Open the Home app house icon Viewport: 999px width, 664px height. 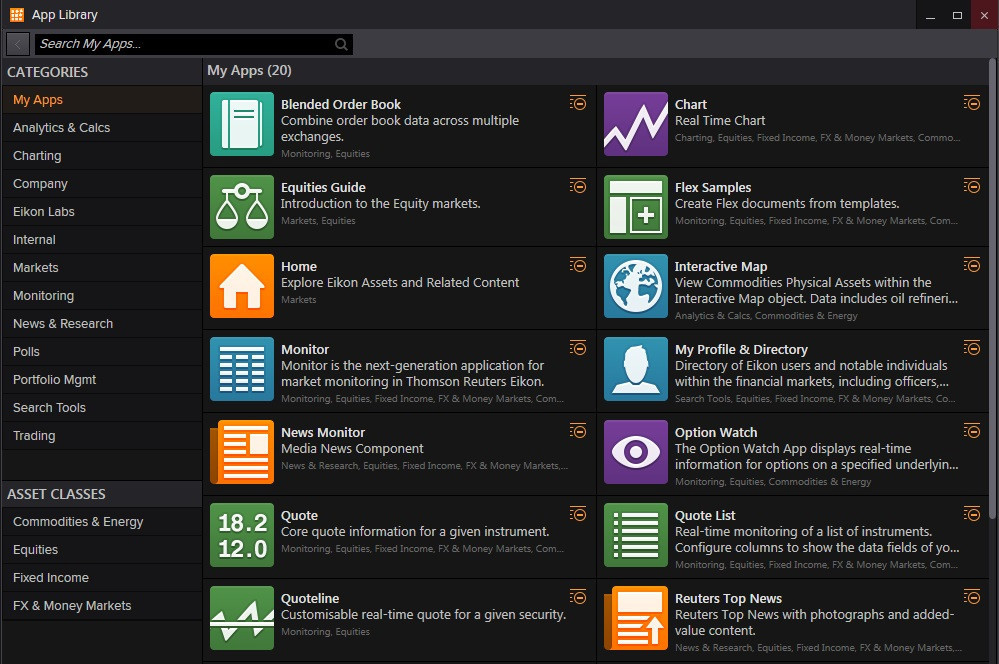coord(242,286)
